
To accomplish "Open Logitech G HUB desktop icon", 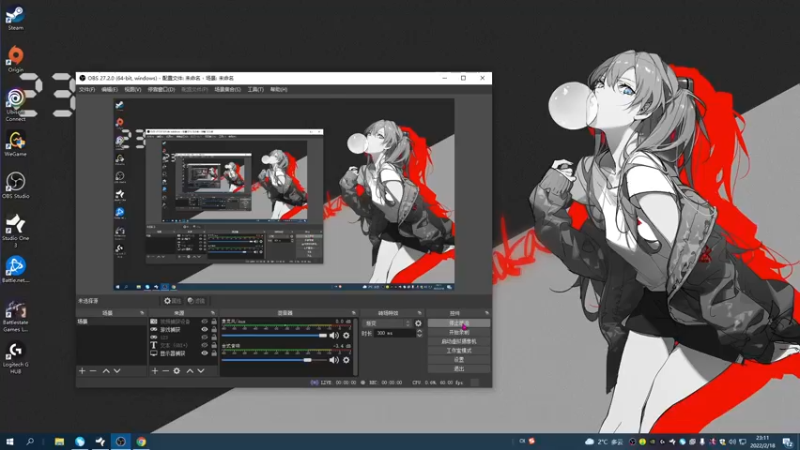I will [x=15, y=357].
